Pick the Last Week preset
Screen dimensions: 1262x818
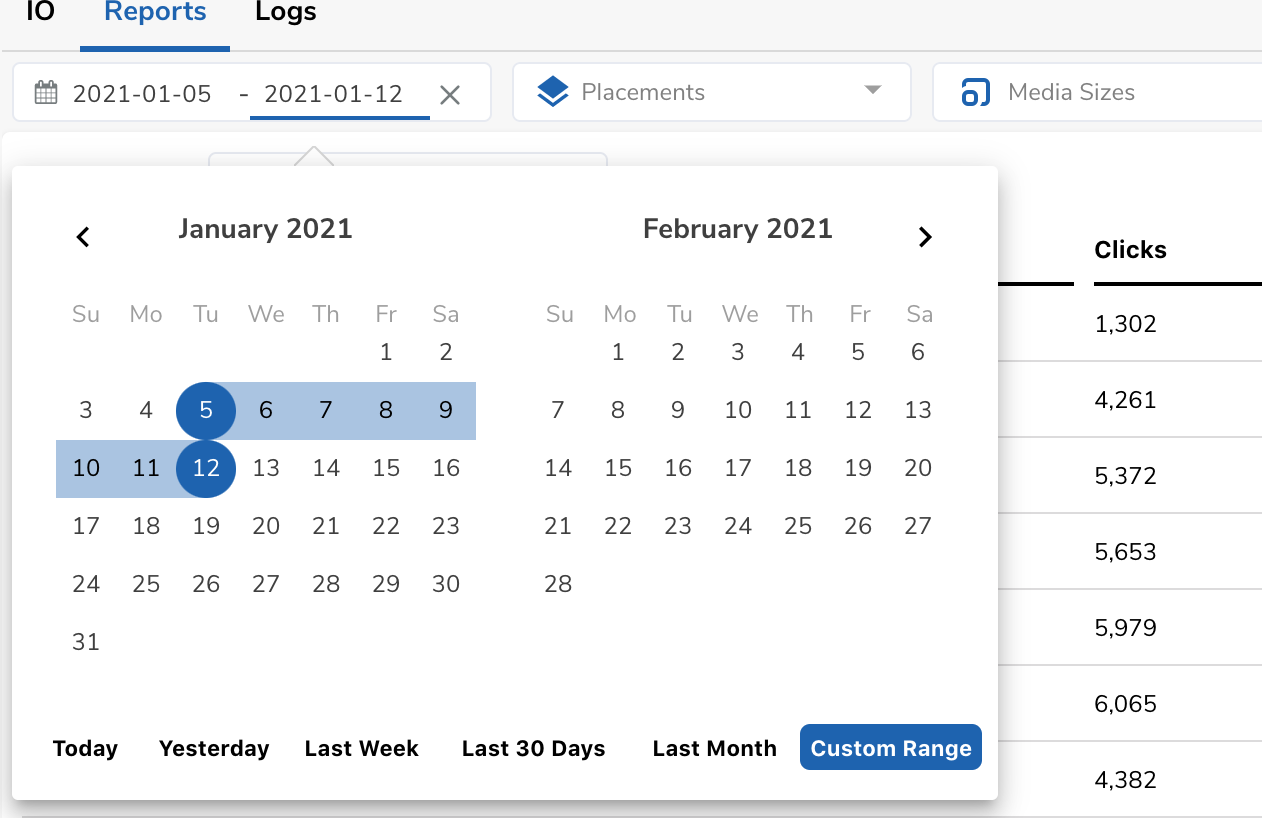[x=362, y=748]
